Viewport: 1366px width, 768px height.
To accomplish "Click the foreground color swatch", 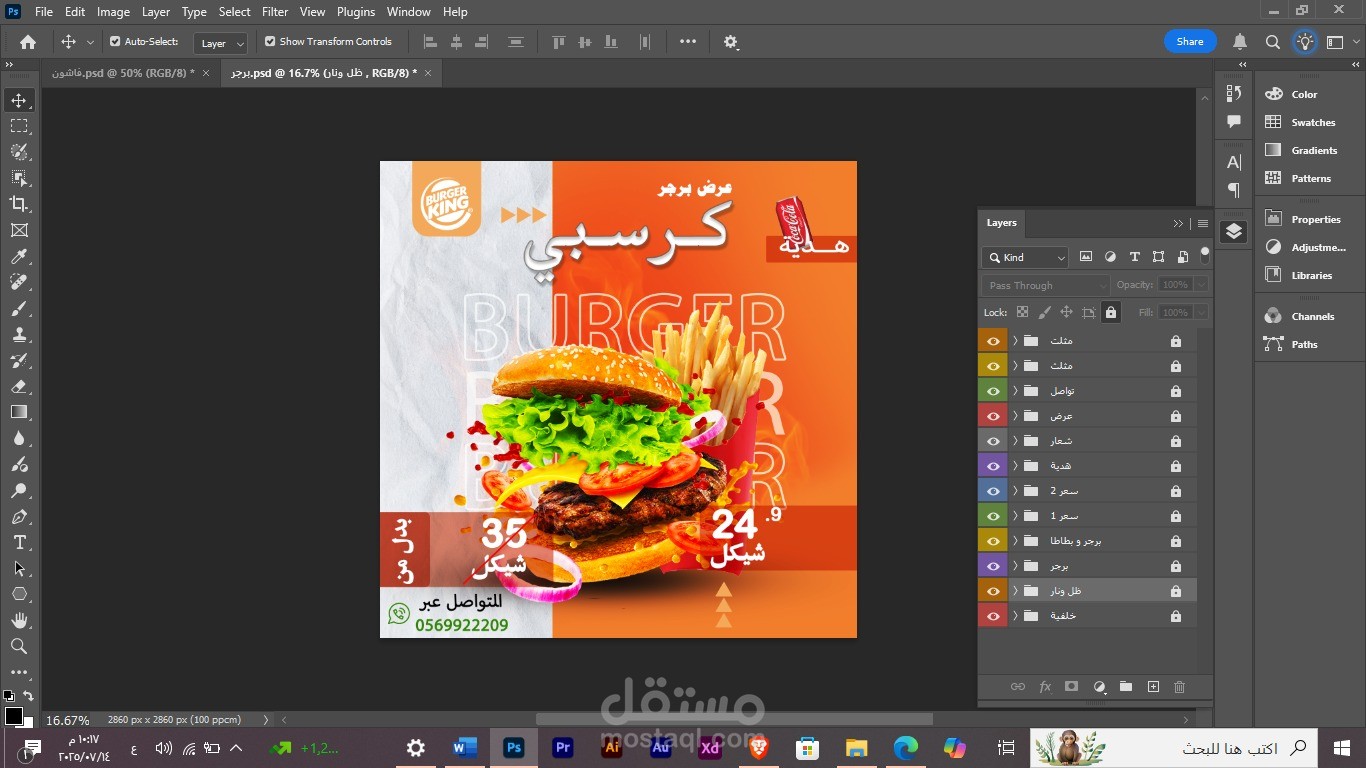I will tap(14, 716).
